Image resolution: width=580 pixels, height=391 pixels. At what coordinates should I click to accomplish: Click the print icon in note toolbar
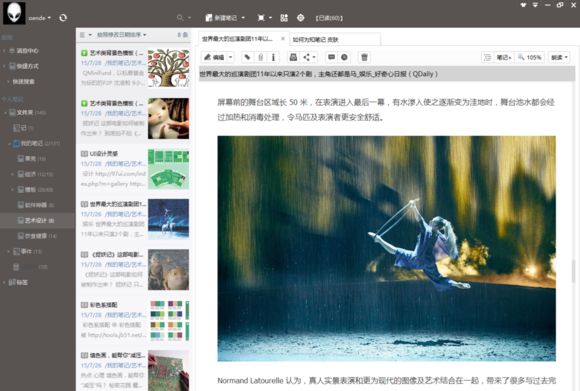click(x=293, y=57)
